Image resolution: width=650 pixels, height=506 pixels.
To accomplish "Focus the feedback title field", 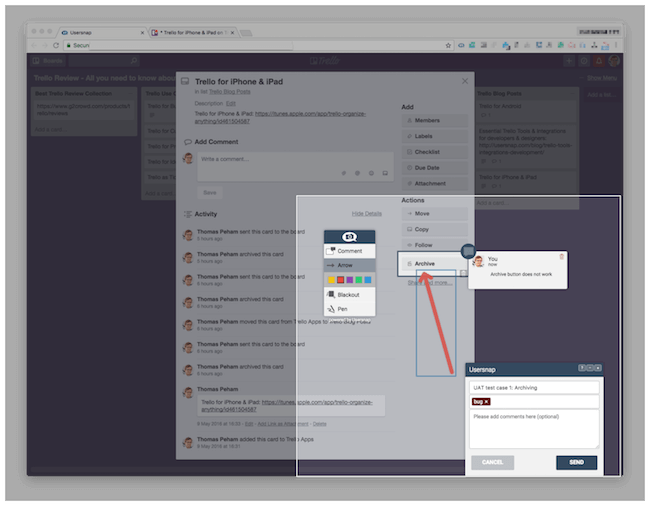I will pos(534,387).
